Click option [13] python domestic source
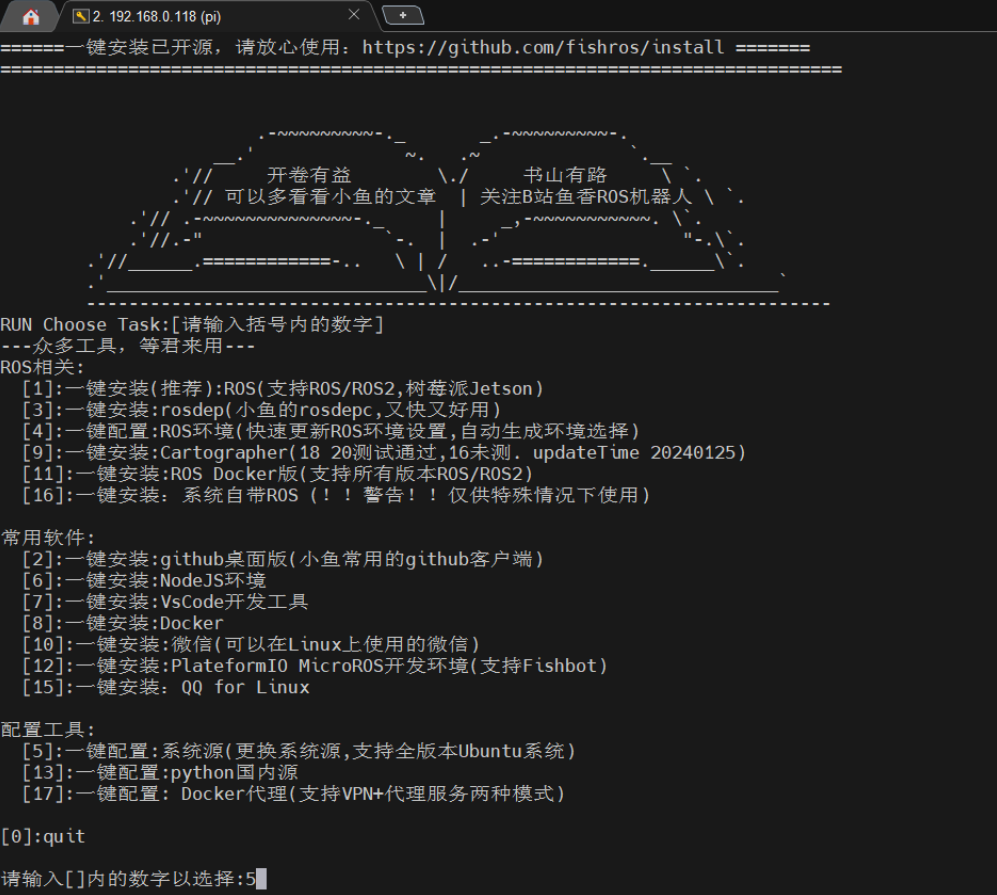997x895 pixels. 160,772
